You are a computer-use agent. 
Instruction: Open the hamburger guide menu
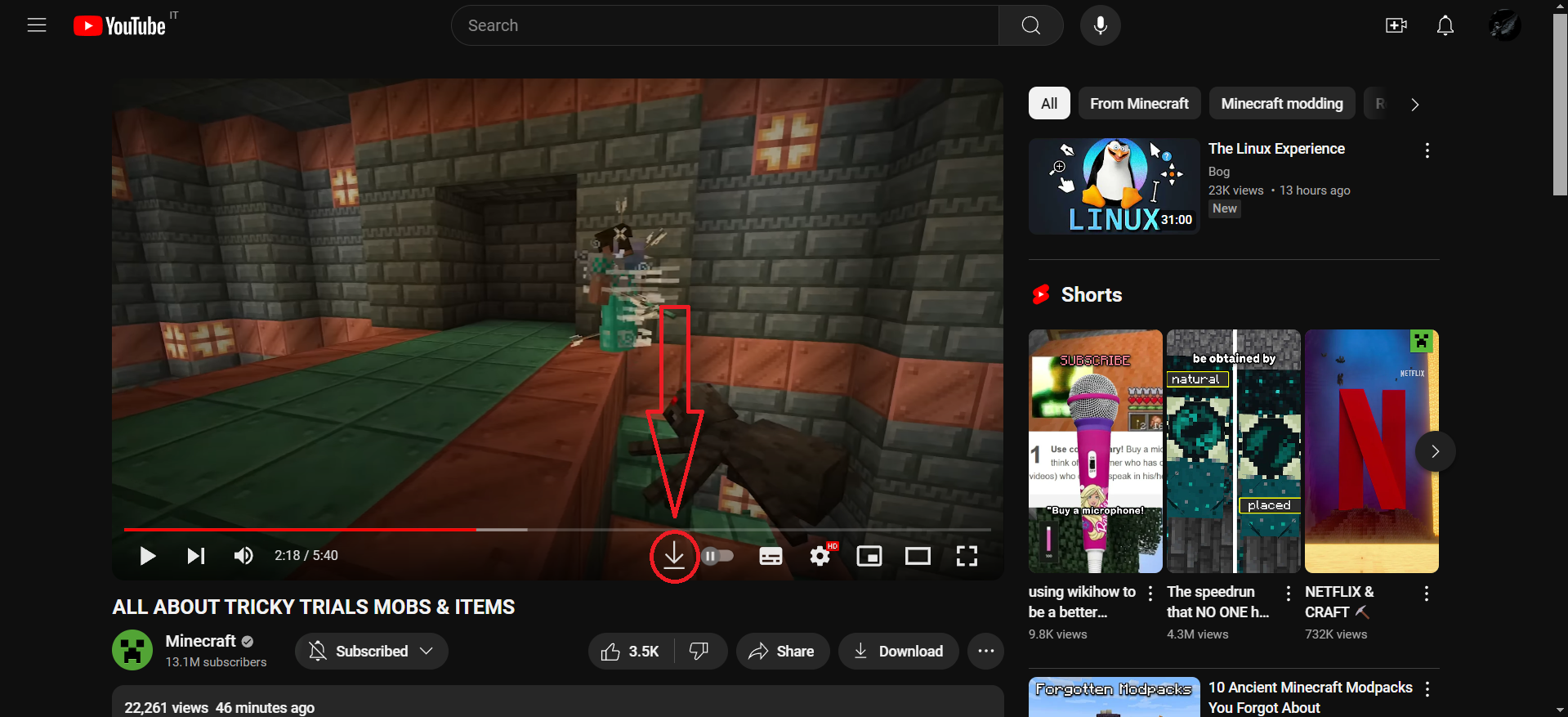pos(37,25)
